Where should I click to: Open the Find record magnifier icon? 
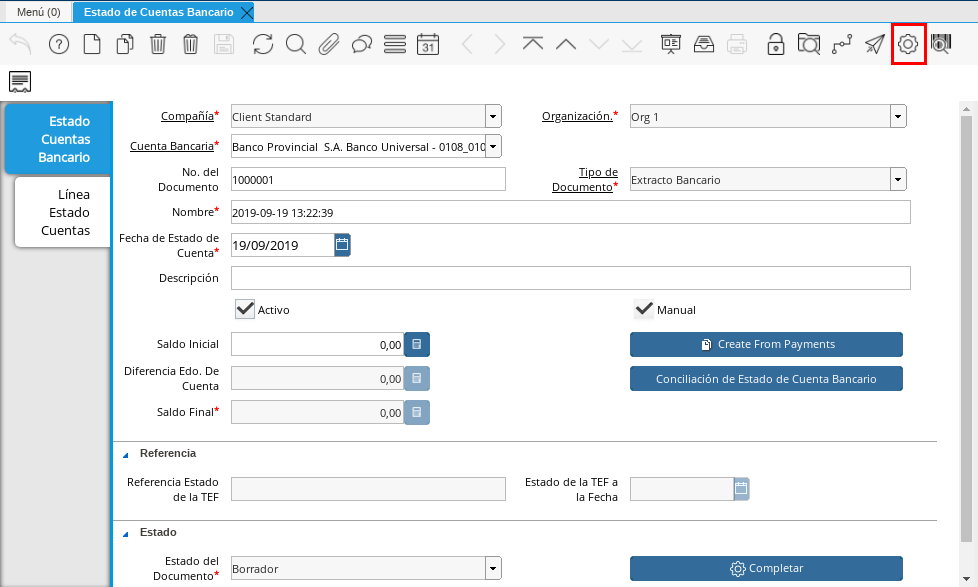click(x=295, y=44)
